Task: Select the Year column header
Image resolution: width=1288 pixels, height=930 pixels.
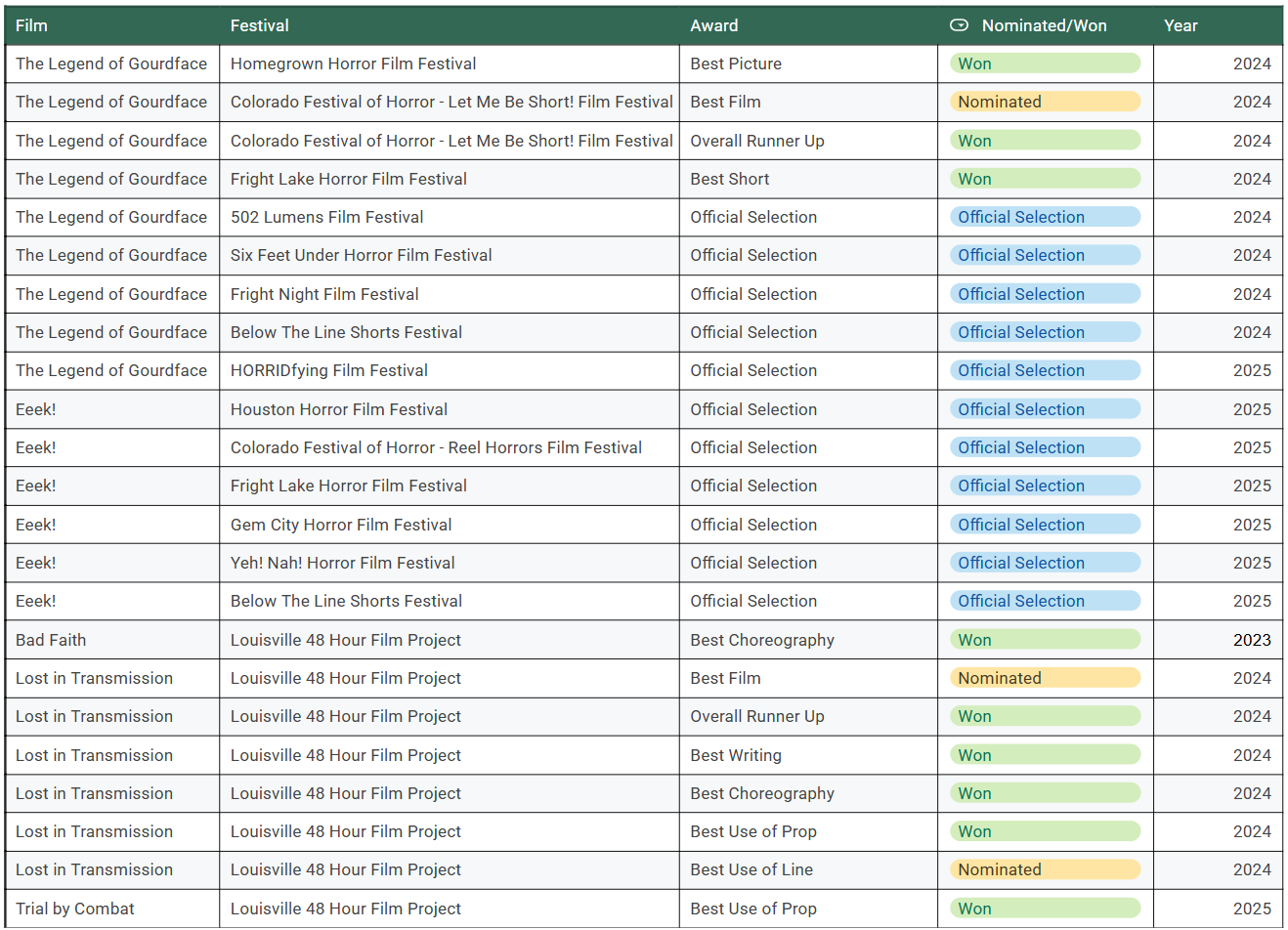Action: (x=1218, y=25)
